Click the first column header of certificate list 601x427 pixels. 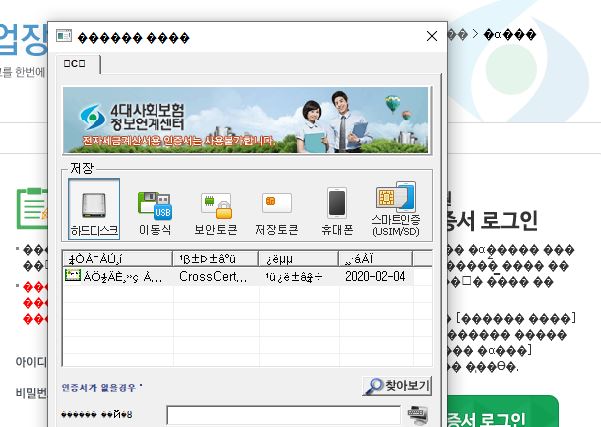coord(117,259)
